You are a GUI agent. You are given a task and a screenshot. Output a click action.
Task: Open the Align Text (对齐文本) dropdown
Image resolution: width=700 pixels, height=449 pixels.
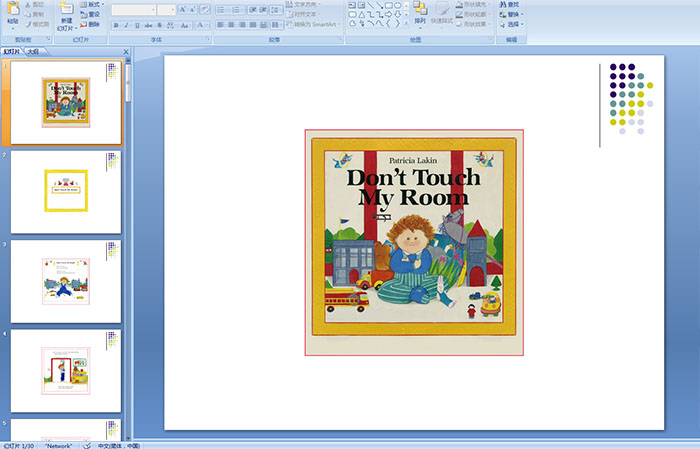(x=304, y=14)
